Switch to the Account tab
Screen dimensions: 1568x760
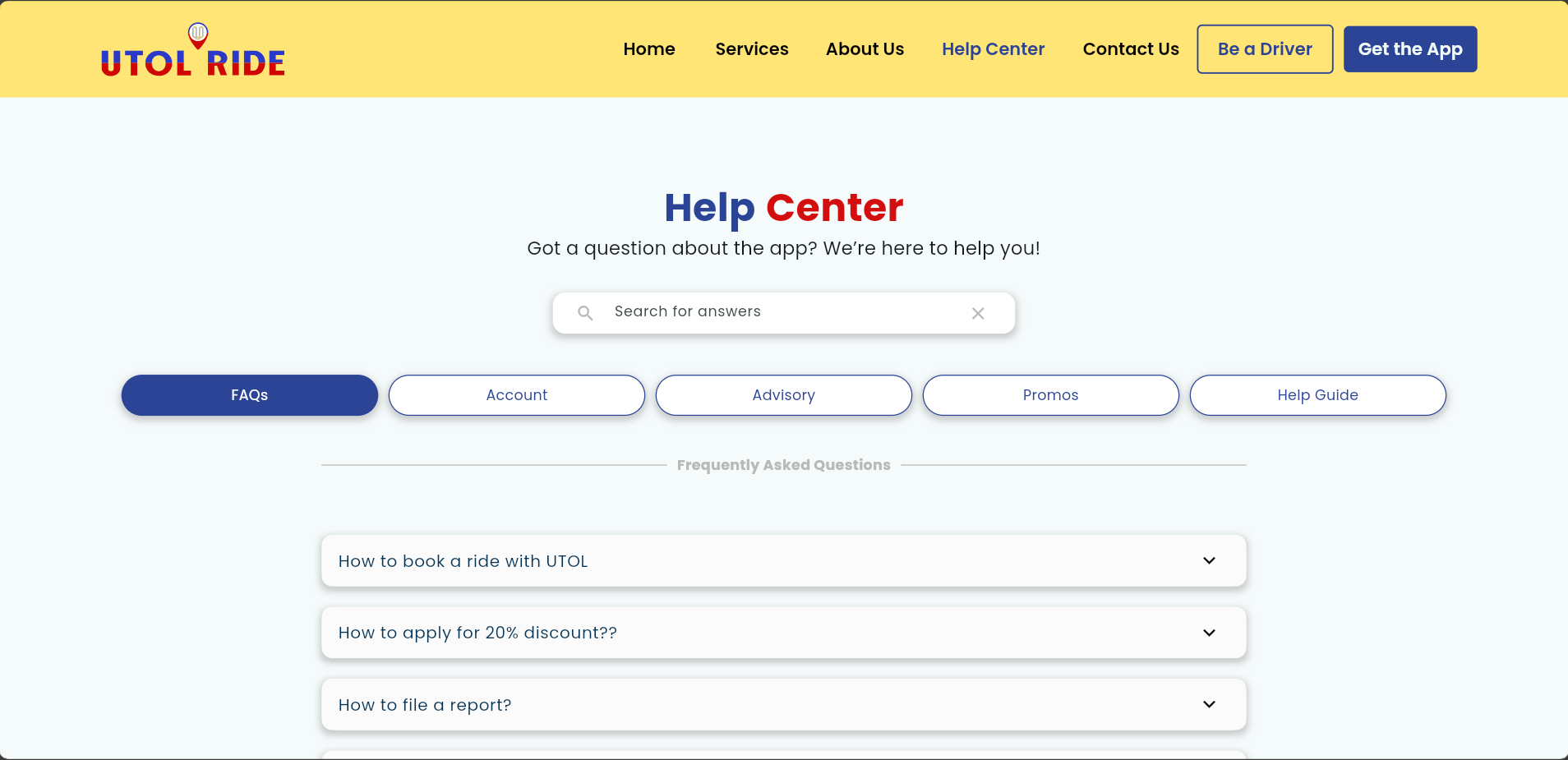pos(516,395)
